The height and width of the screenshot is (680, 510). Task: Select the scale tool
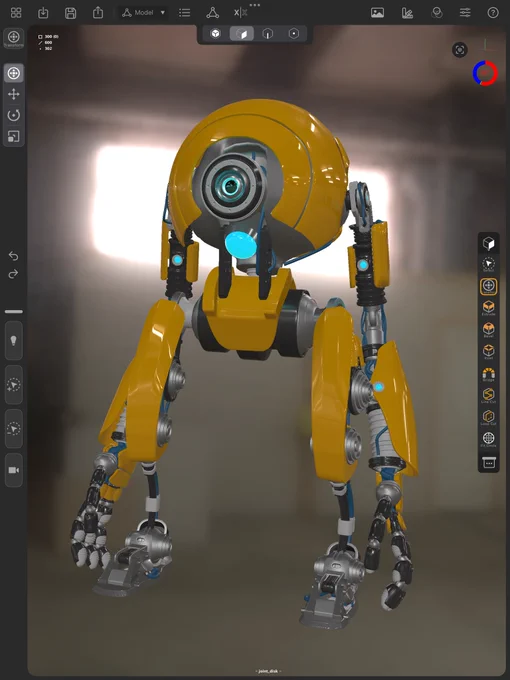[14, 136]
